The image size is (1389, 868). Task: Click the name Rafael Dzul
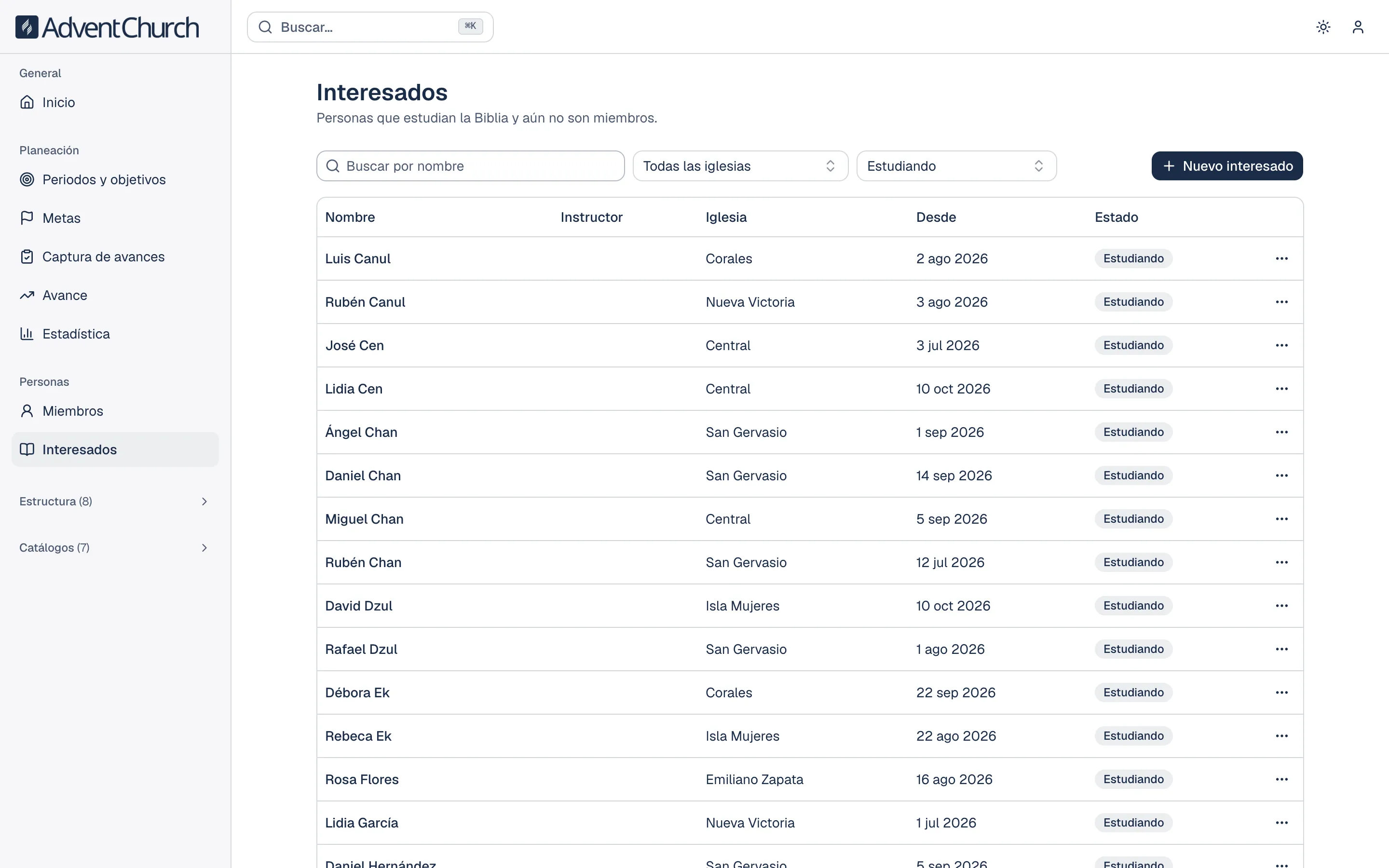tap(361, 649)
